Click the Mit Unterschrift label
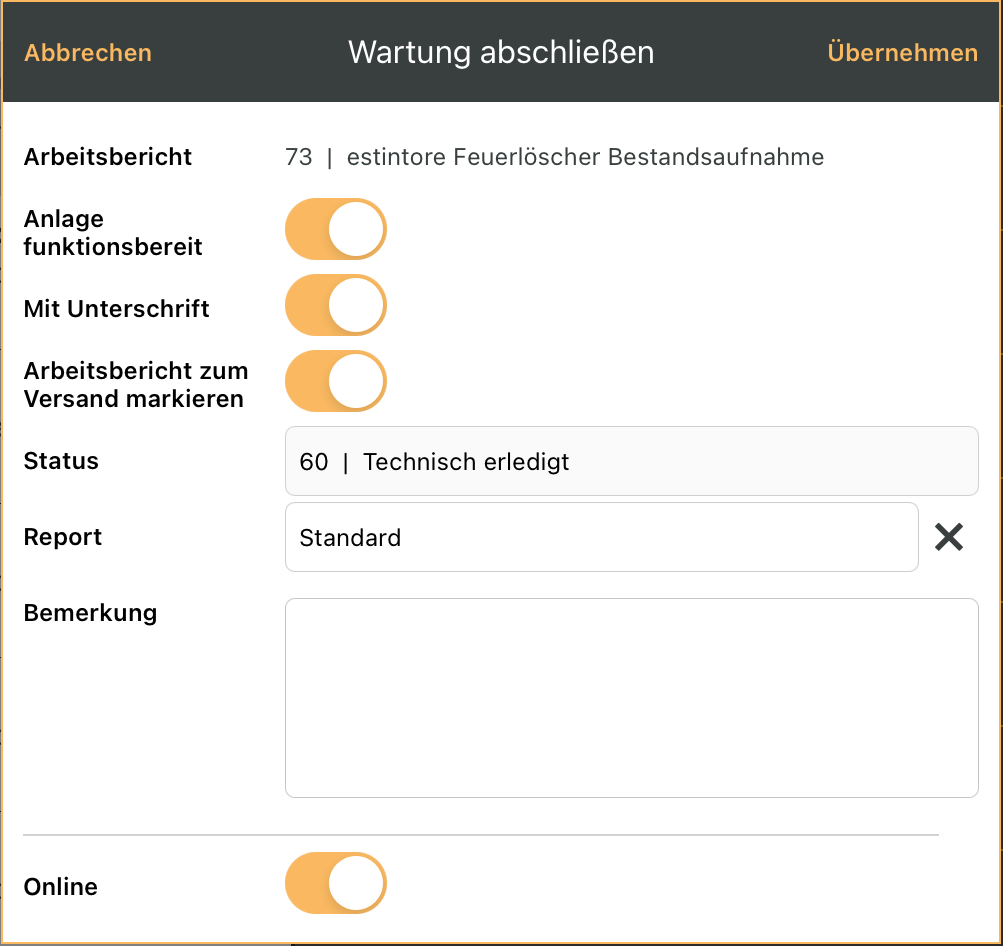1003x946 pixels. click(116, 308)
